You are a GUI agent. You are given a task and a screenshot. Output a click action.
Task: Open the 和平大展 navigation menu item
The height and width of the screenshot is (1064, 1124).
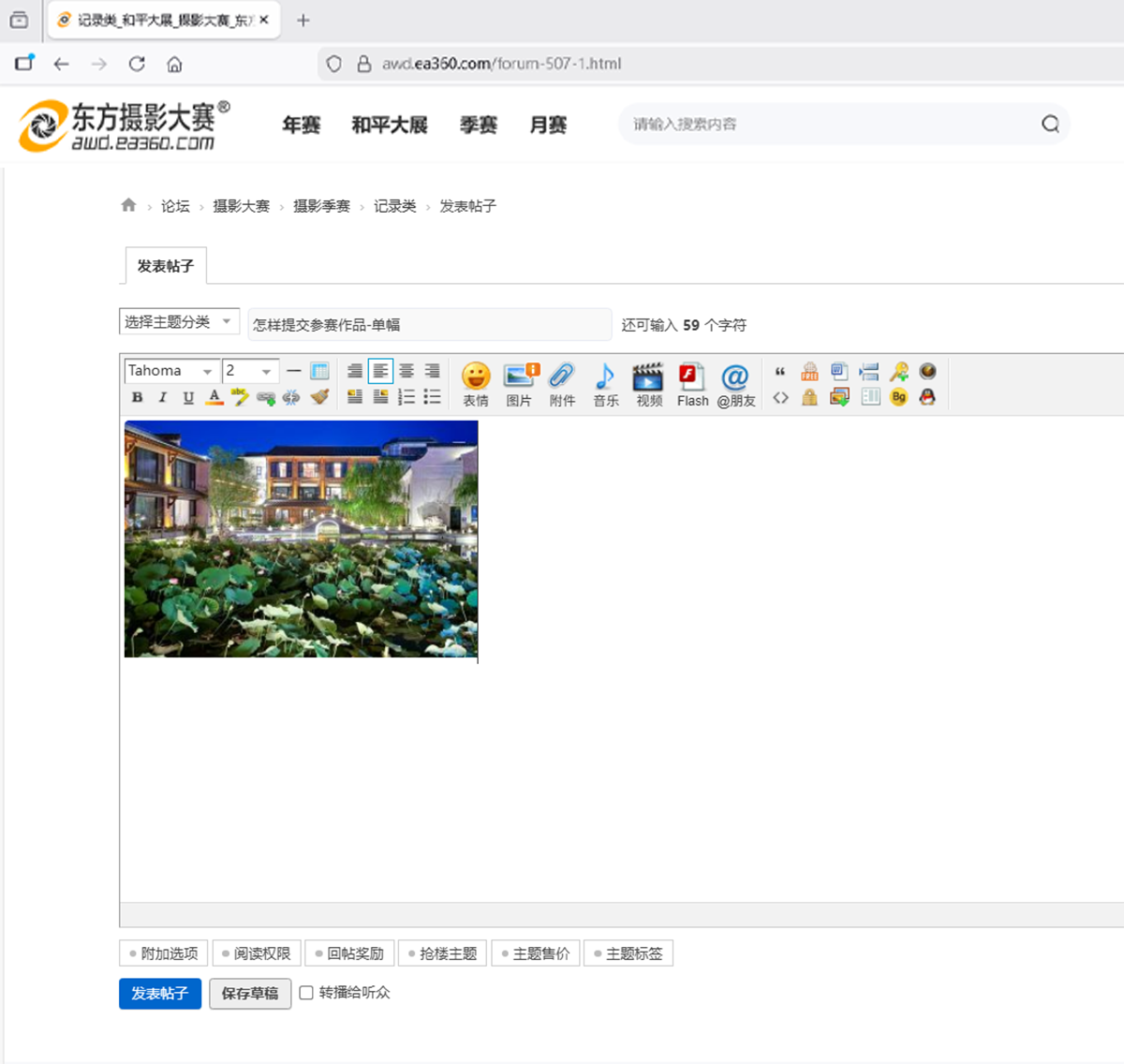click(x=389, y=125)
